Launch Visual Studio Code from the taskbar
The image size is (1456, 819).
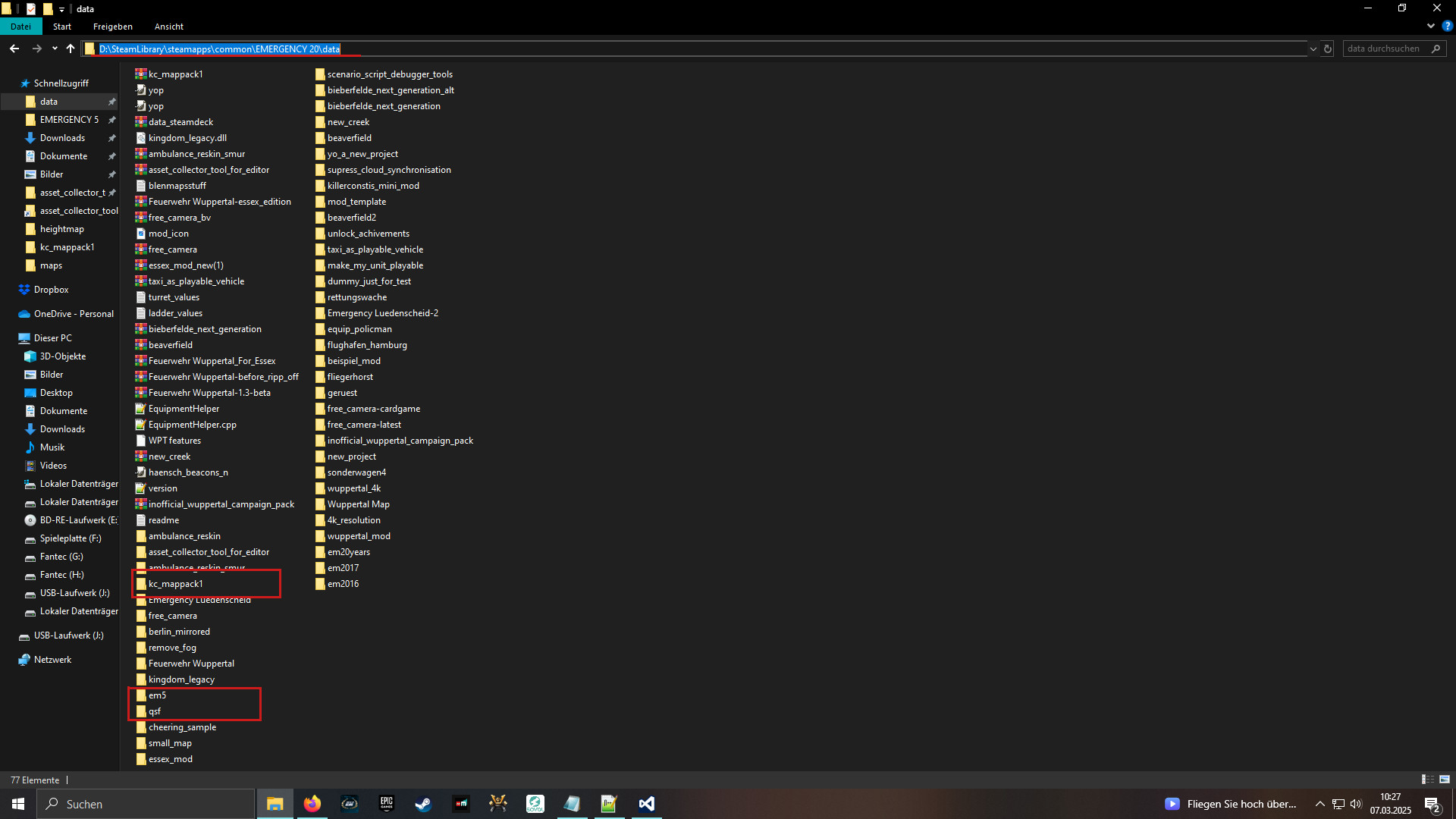coord(647,804)
